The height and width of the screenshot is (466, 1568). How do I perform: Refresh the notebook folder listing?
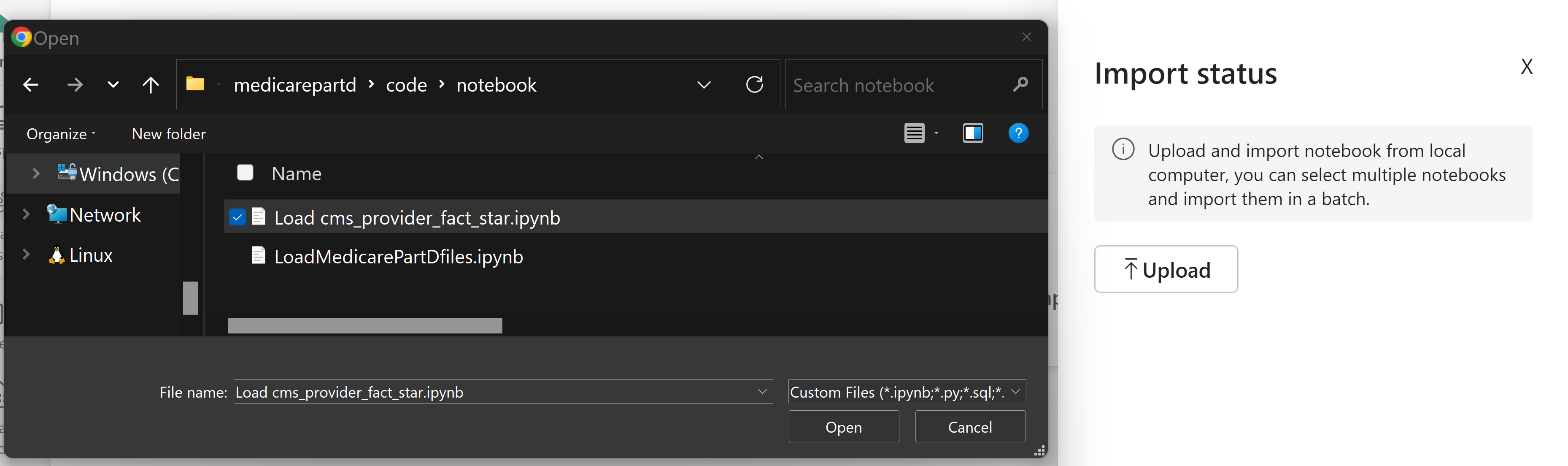point(754,84)
